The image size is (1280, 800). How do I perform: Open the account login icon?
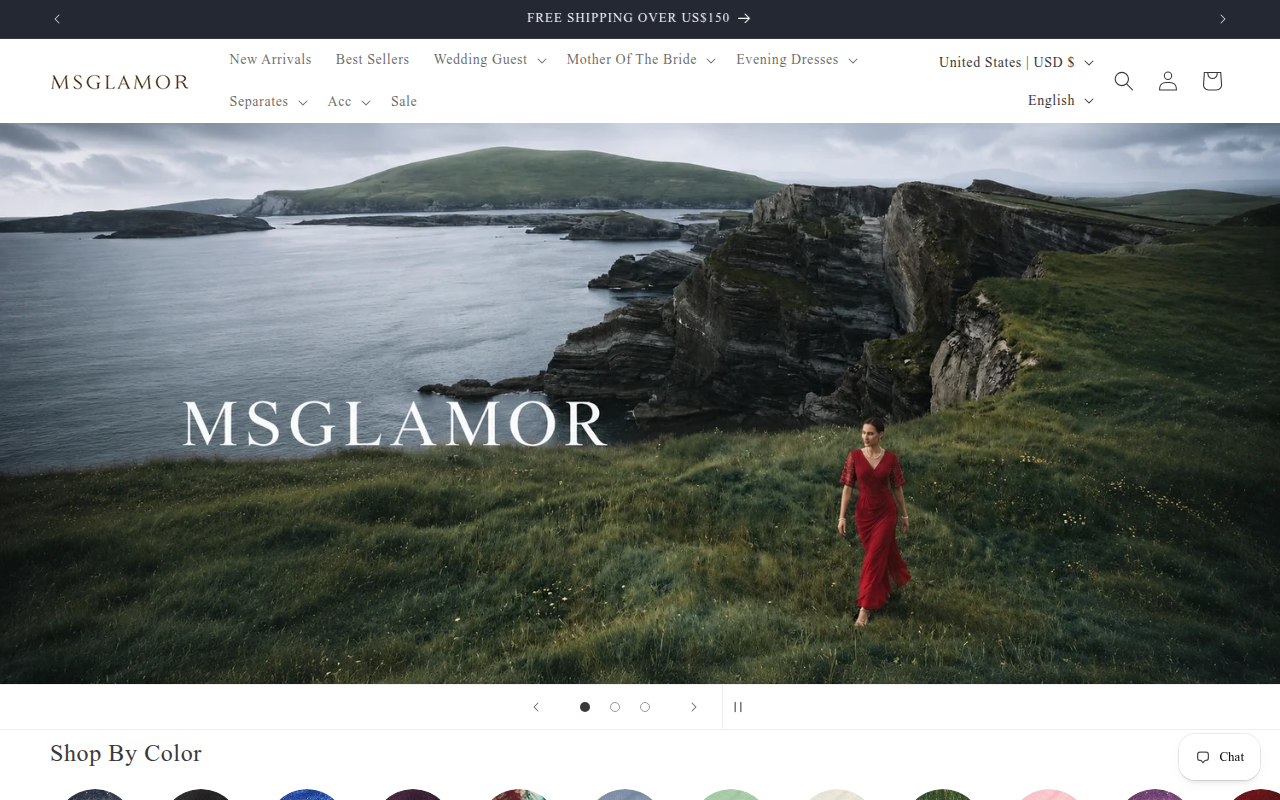[1168, 81]
